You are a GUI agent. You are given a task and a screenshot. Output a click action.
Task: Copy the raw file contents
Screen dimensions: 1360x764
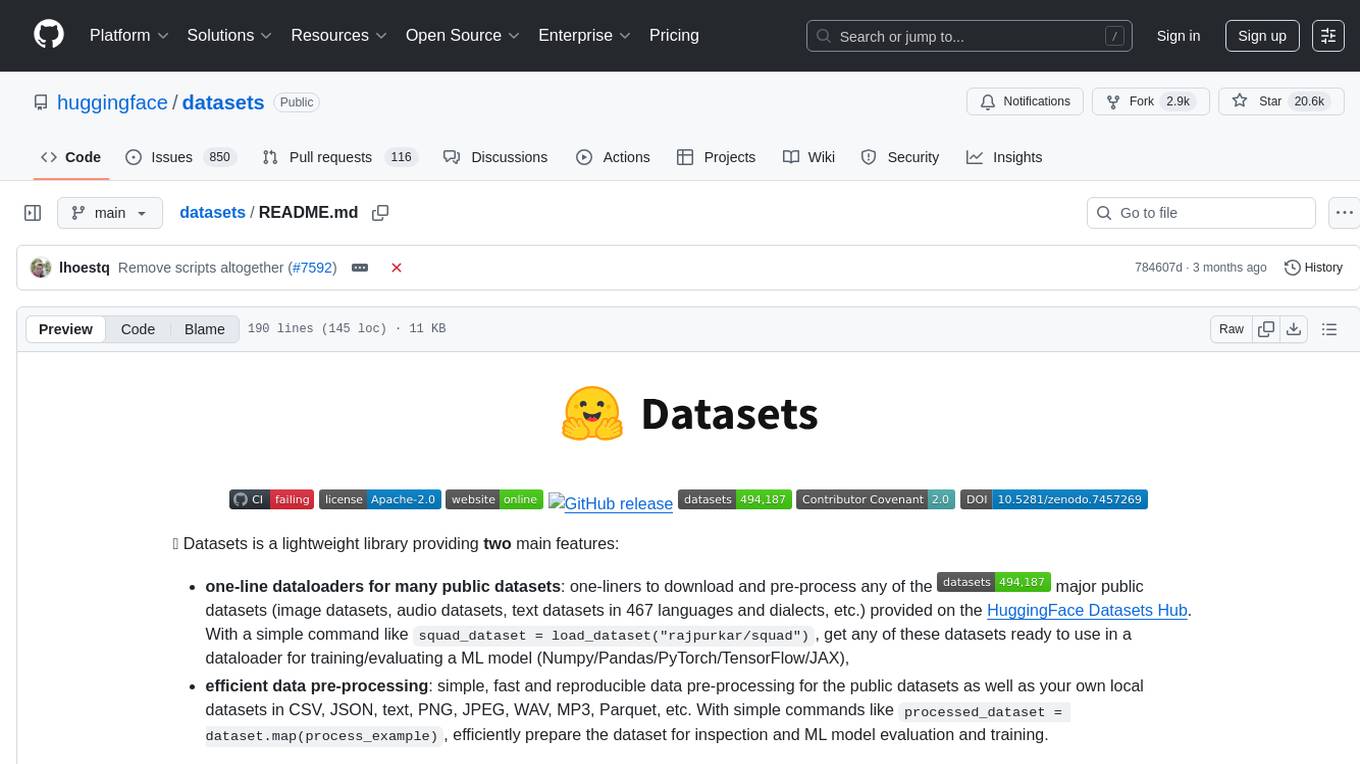(1266, 329)
